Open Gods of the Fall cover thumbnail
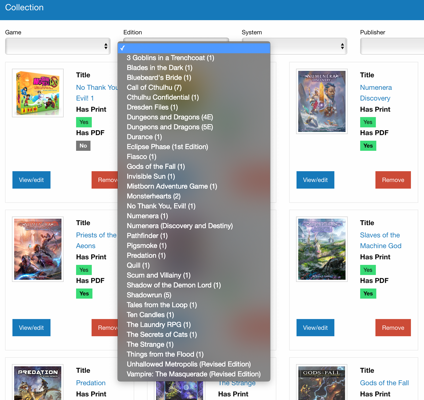The width and height of the screenshot is (424, 400). coord(322,382)
